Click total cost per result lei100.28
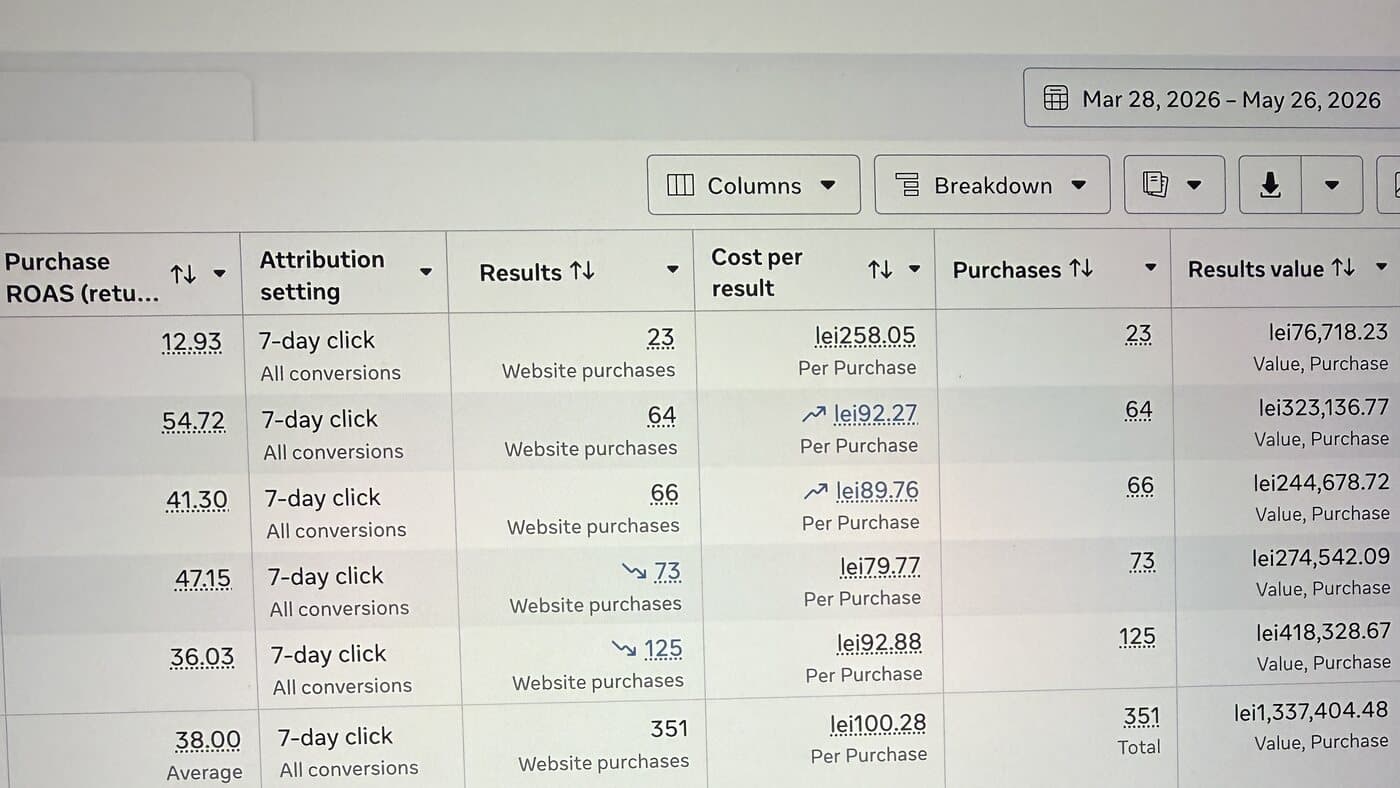The image size is (1400, 788). tap(877, 723)
